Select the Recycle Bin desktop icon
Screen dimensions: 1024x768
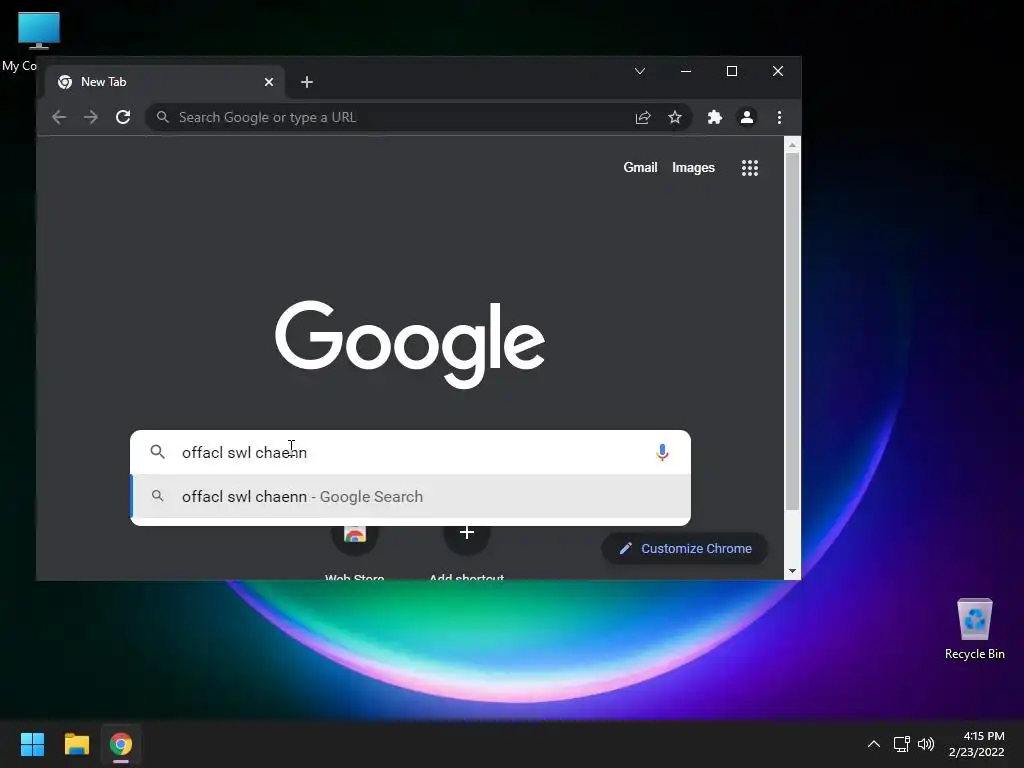point(974,629)
